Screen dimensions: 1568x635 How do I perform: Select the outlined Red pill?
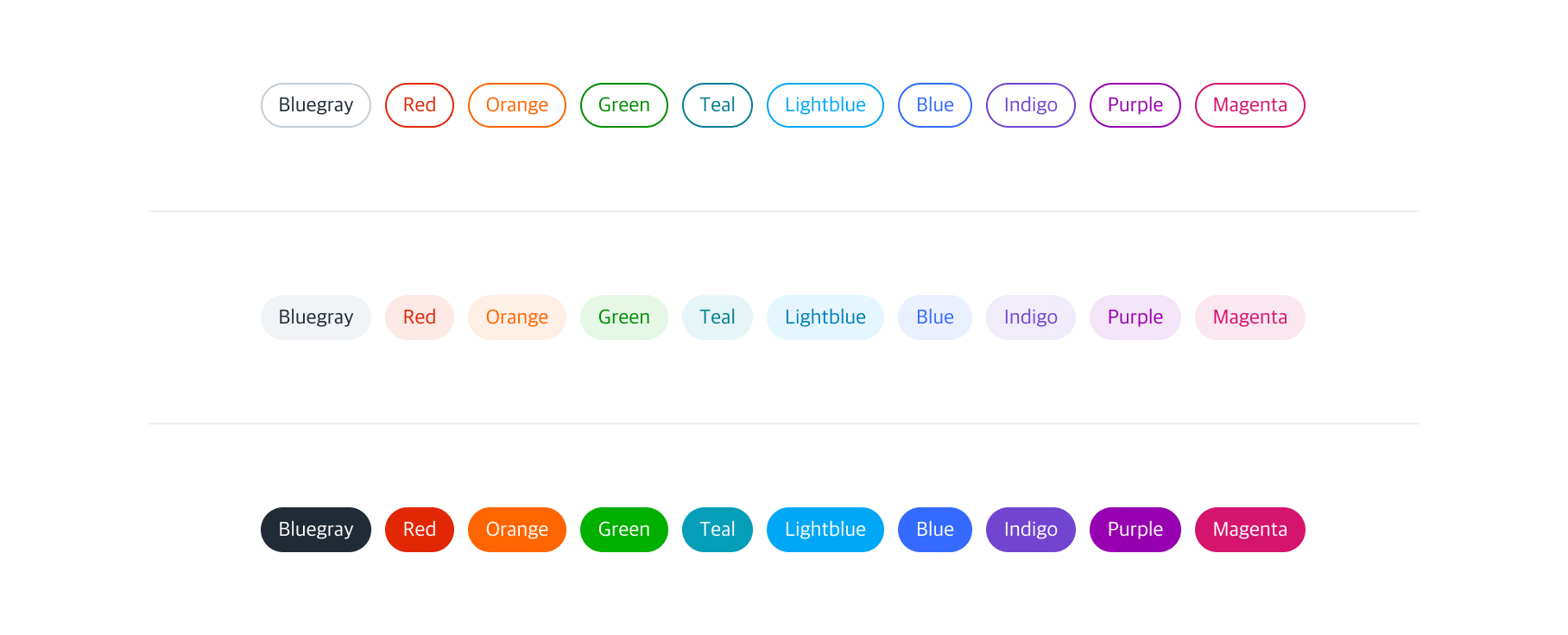[419, 105]
